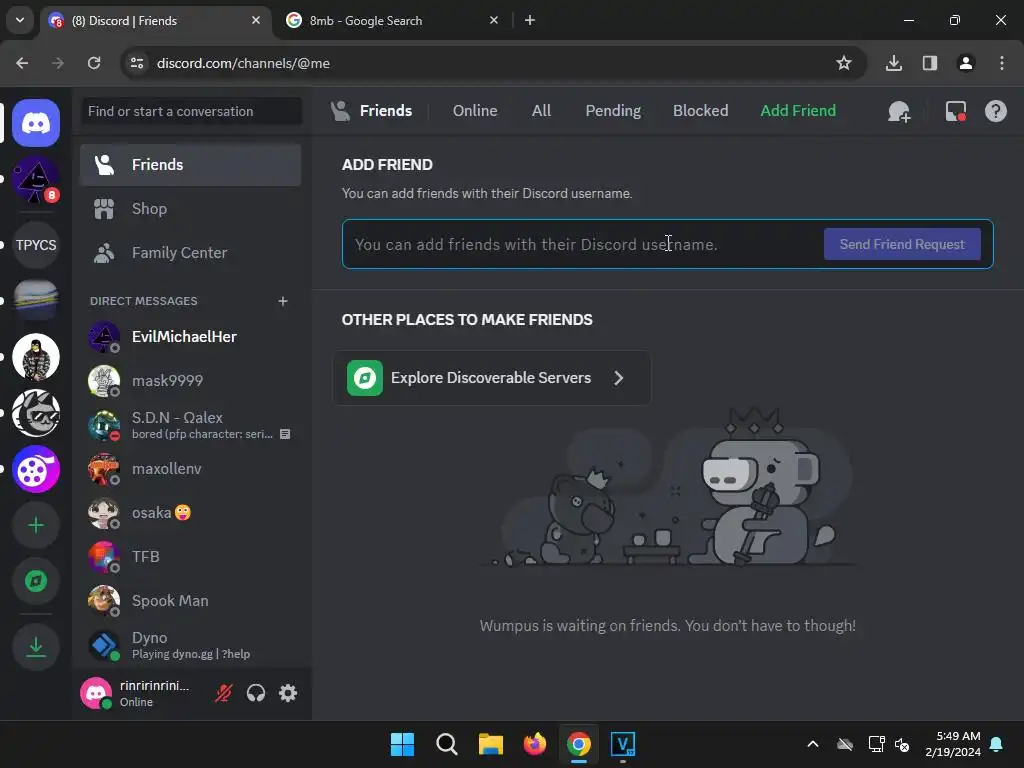Image resolution: width=1024 pixels, height=768 pixels.
Task: Open the clock and date panel
Action: 953,744
